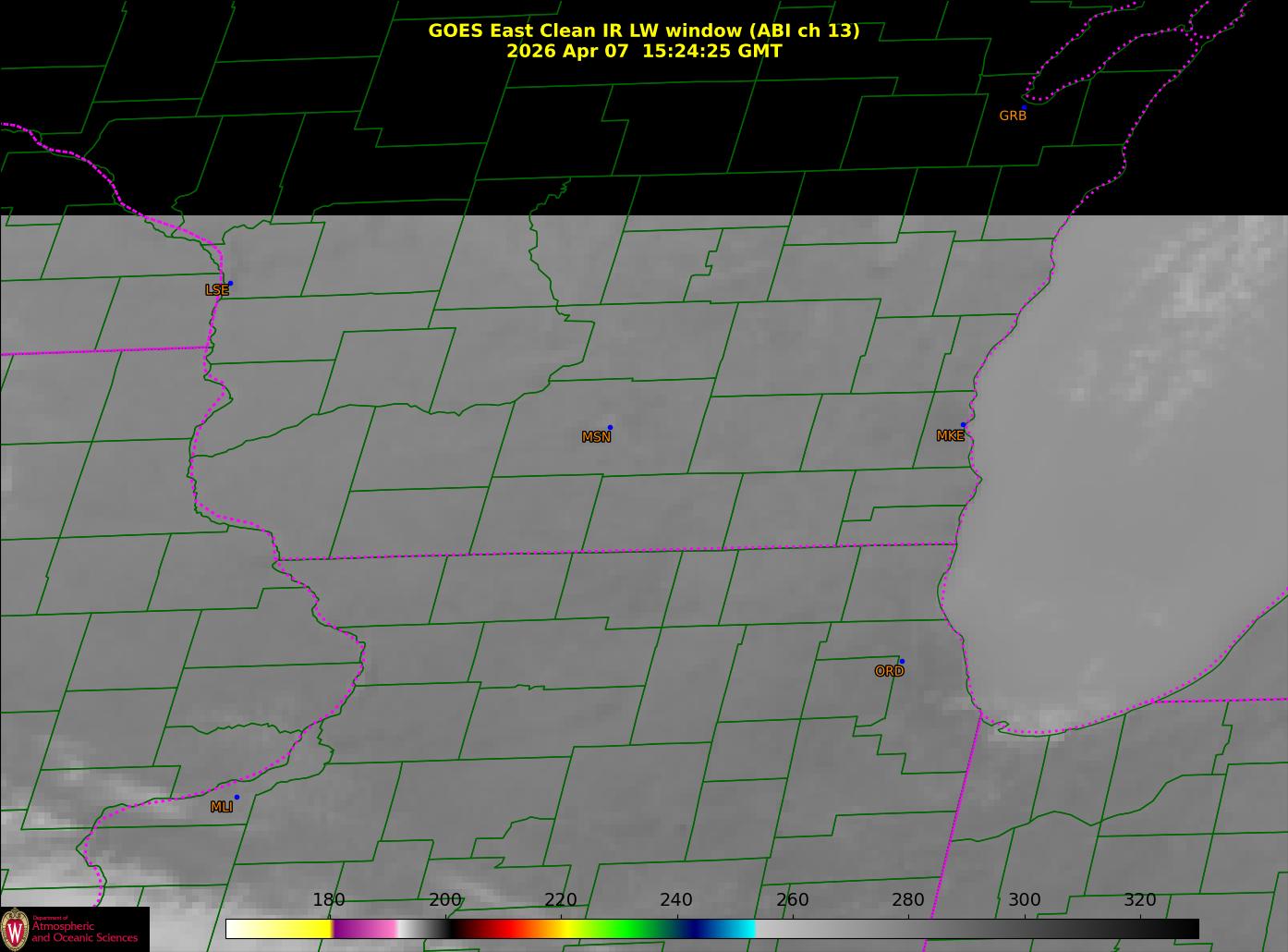Click the blue dot marker at MKE

[963, 425]
